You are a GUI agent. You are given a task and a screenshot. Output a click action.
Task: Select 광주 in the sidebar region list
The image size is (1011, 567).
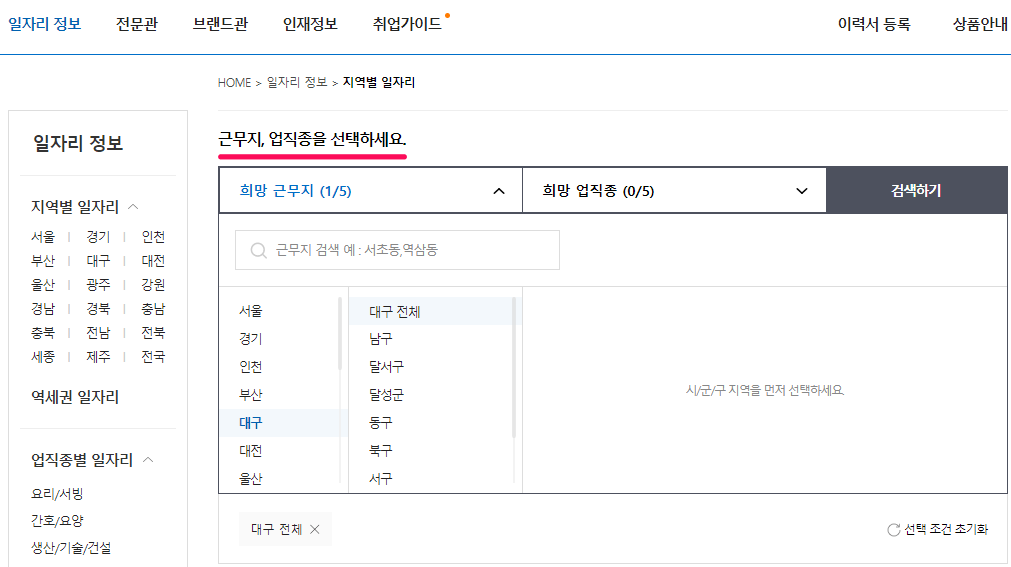pos(99,284)
